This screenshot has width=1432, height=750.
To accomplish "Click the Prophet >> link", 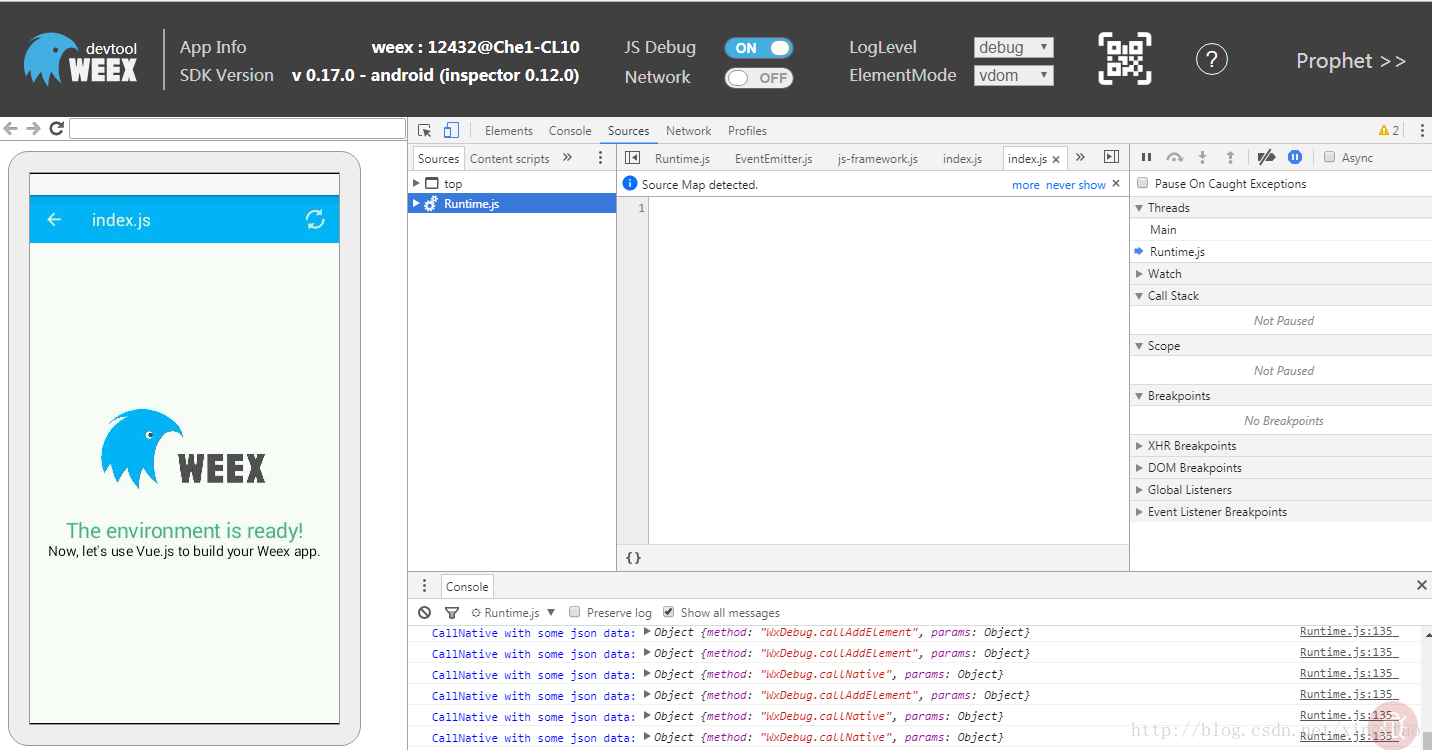I will point(1351,61).
